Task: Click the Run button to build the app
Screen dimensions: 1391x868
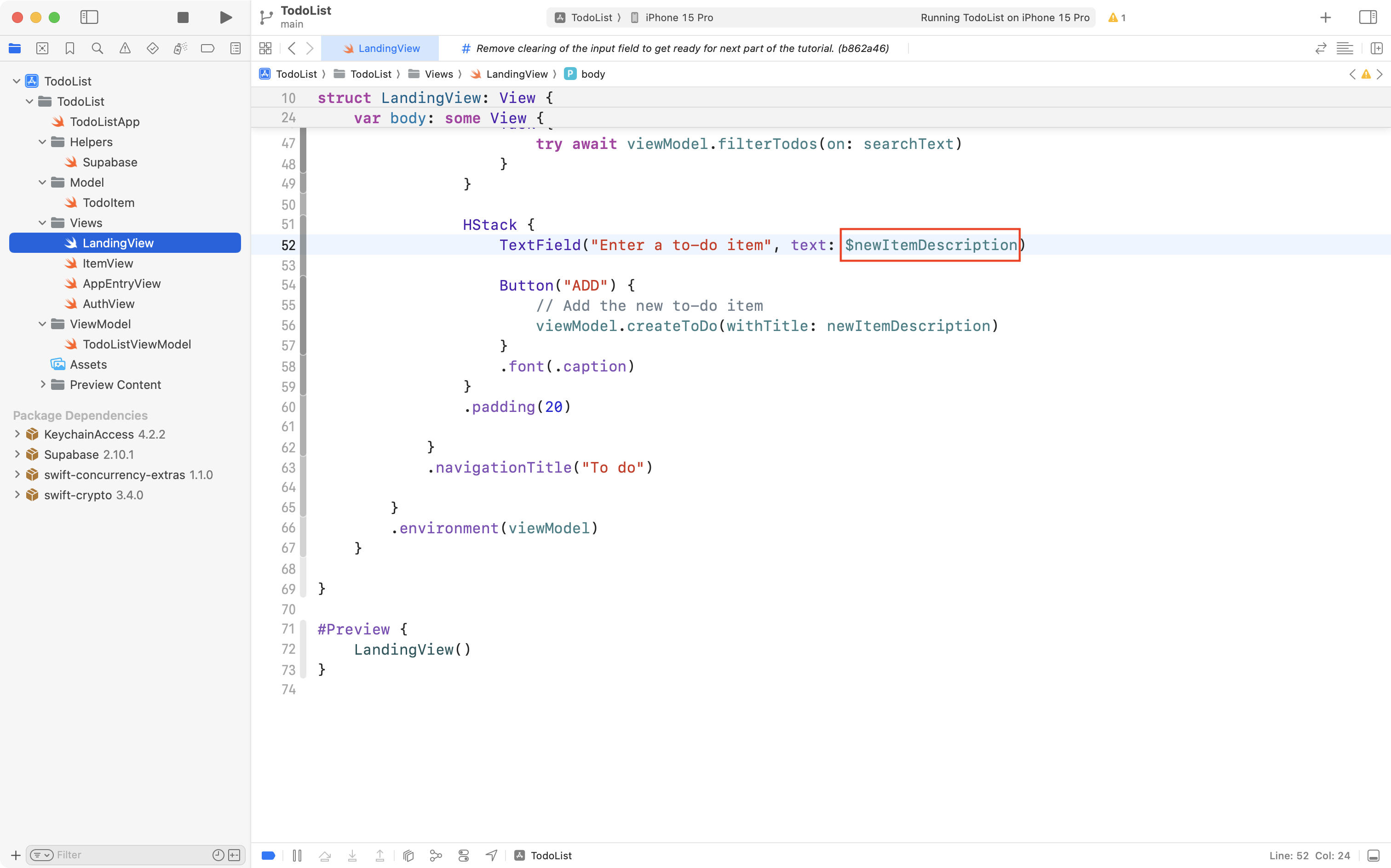Action: click(x=225, y=17)
